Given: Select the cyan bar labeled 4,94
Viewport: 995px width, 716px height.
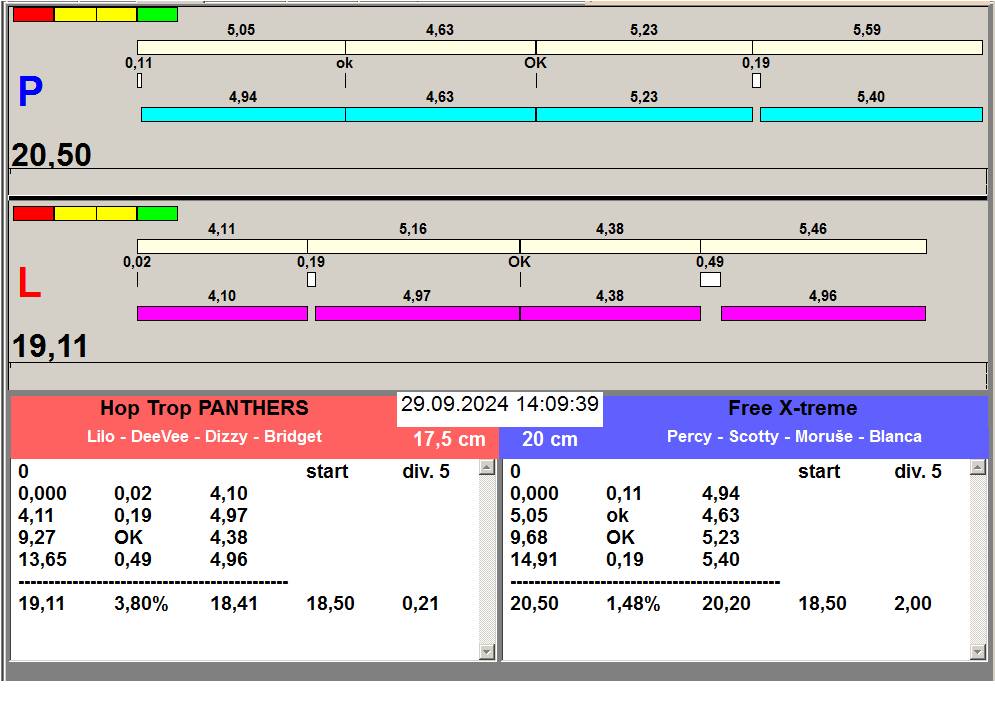Looking at the screenshot, I should pos(243,114).
